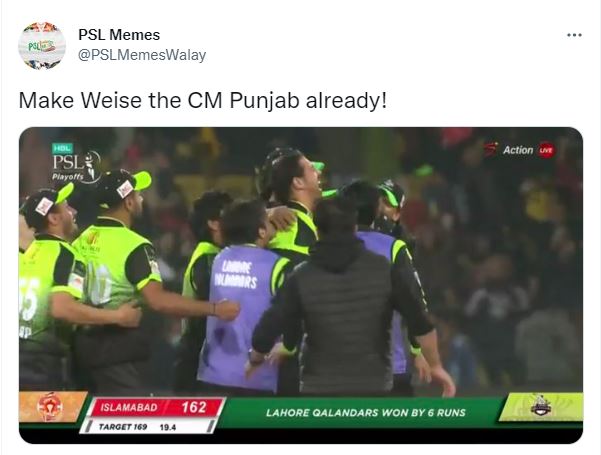Click the Target 169 overs bar
Screen dimensions: 601x455
[148, 427]
